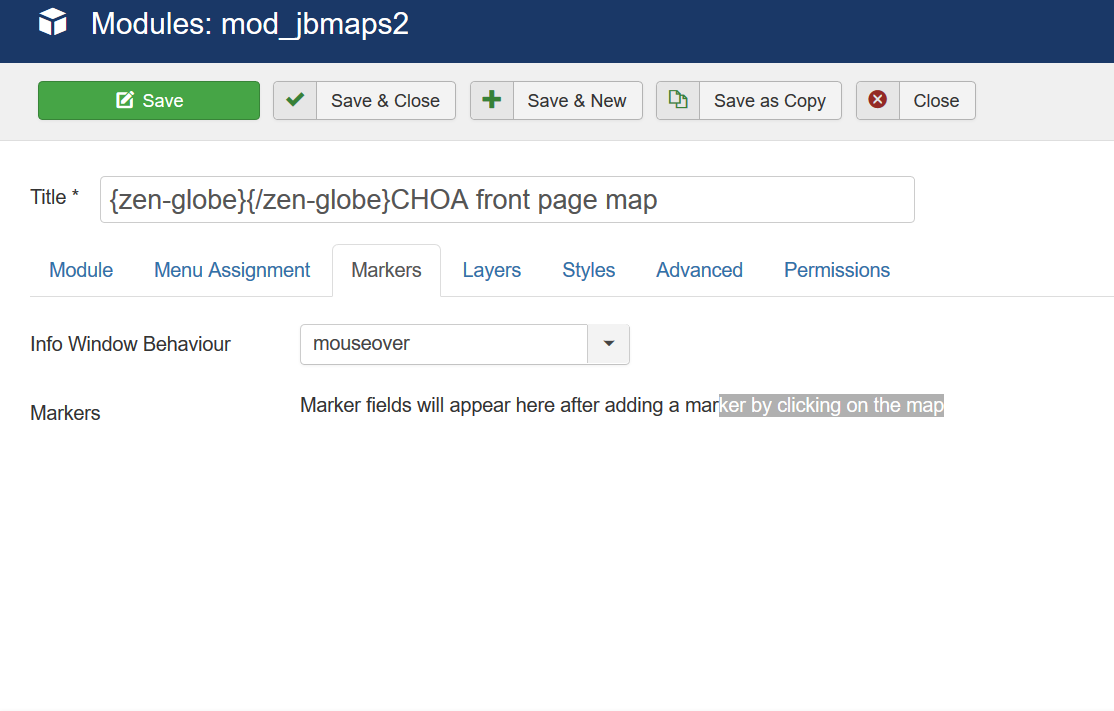Open the Menu Assignment tab
The height and width of the screenshot is (711, 1114).
(232, 270)
